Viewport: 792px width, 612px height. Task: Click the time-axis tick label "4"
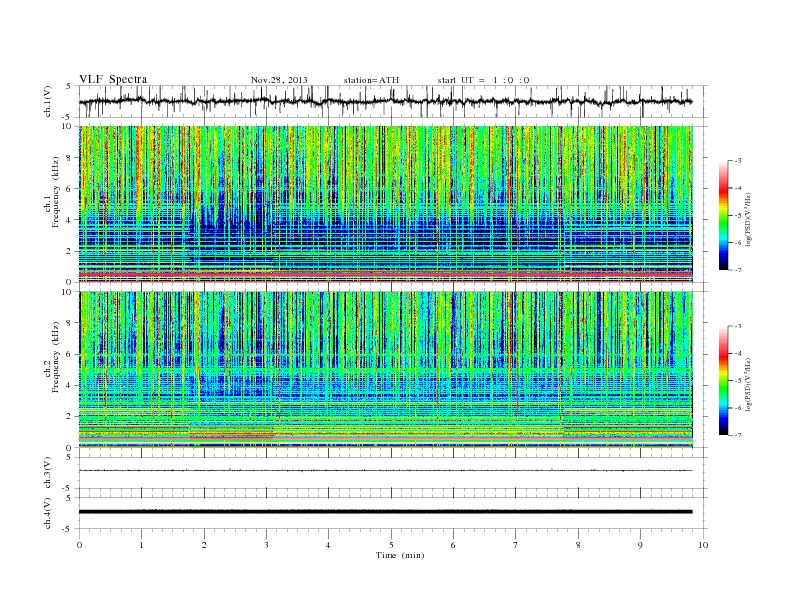tap(328, 545)
